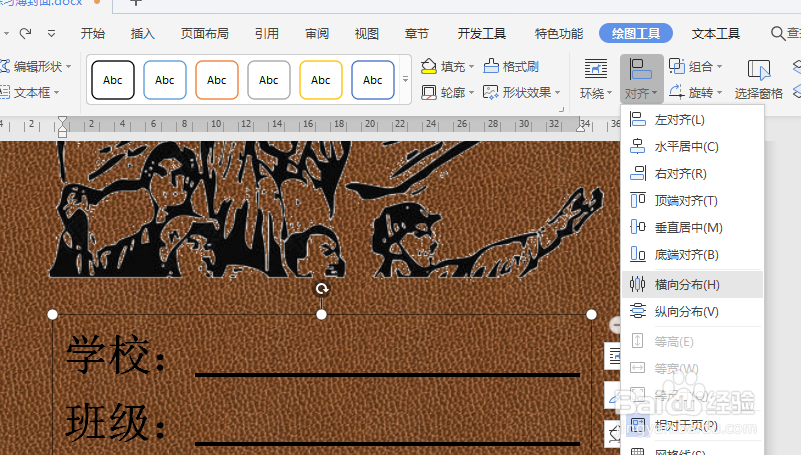Screen dimensions: 801x455
Task: Choose 垂直居中(M) center vertically
Action: [x=692, y=227]
